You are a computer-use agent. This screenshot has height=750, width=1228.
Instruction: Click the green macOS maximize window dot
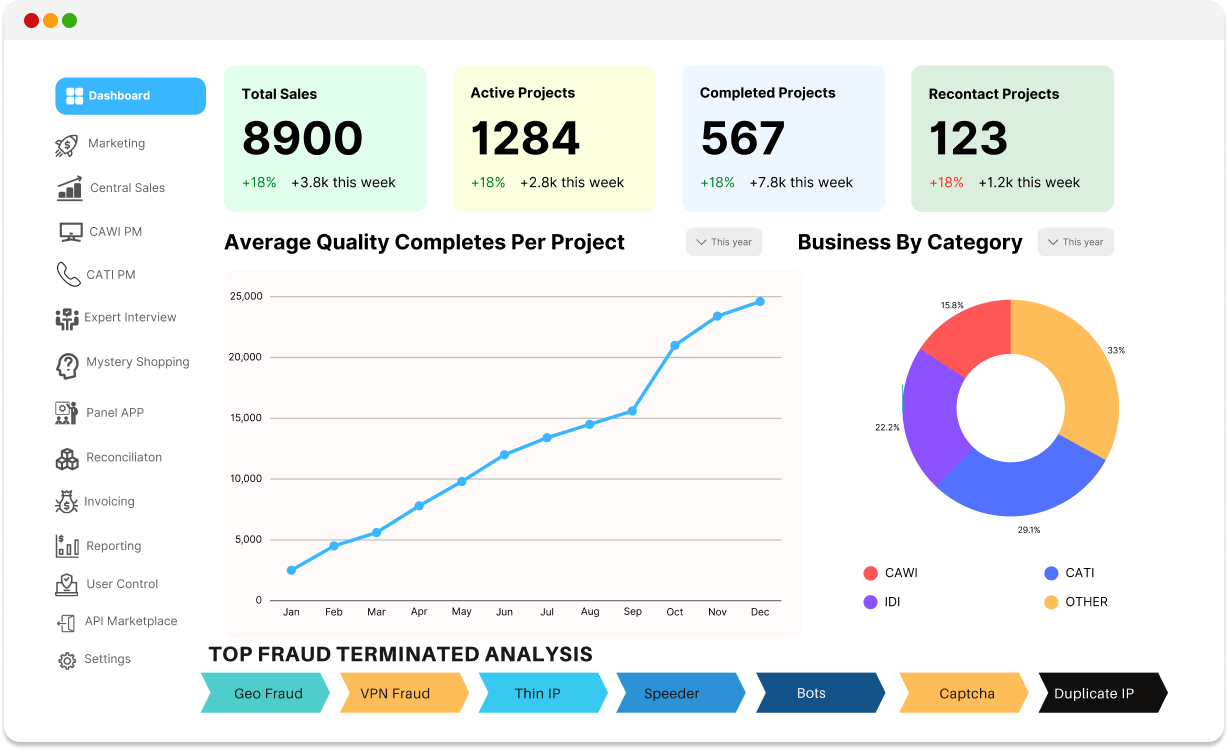(x=69, y=20)
